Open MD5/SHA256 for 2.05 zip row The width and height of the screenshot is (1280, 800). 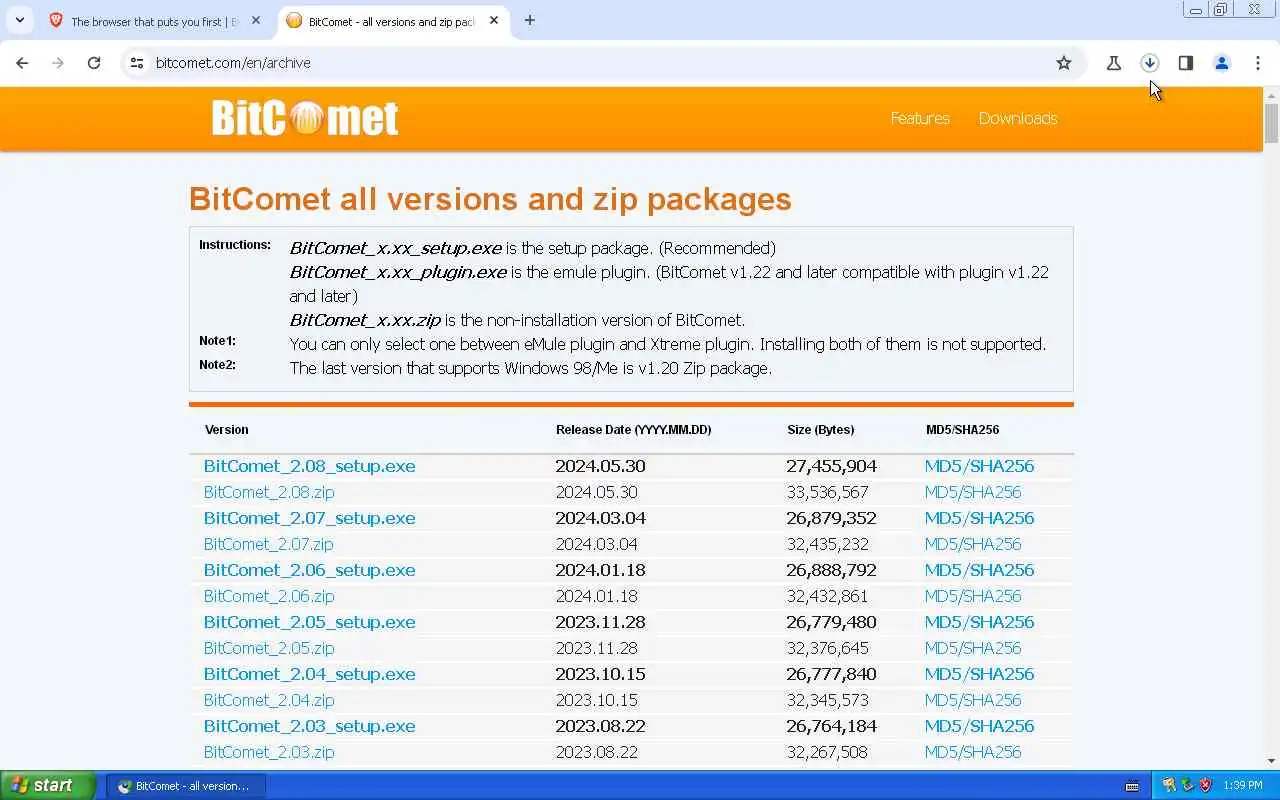973,648
